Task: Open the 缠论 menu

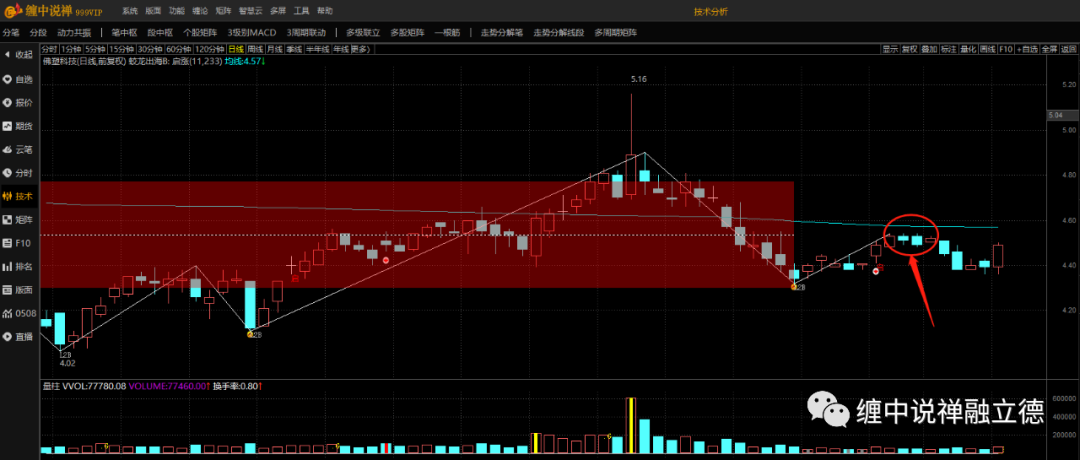Action: (200, 12)
